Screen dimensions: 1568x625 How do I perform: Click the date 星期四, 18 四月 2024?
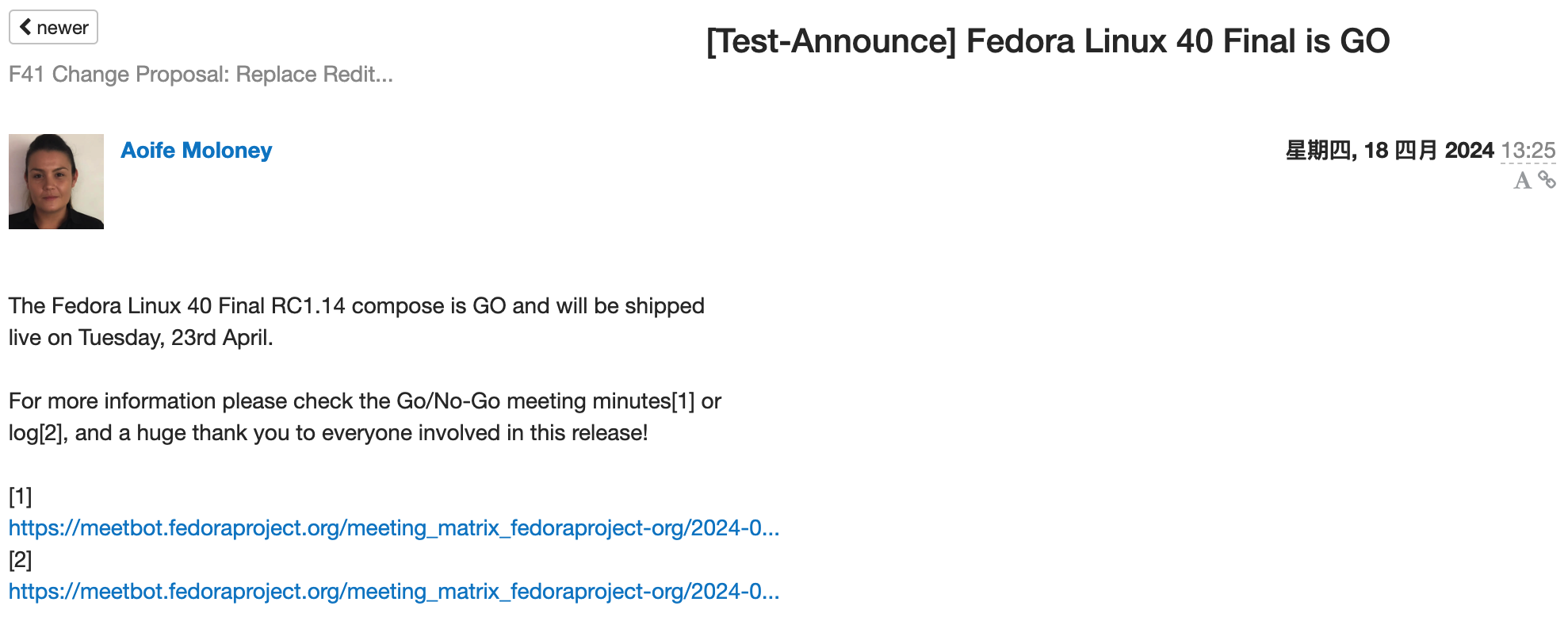coord(1389,150)
